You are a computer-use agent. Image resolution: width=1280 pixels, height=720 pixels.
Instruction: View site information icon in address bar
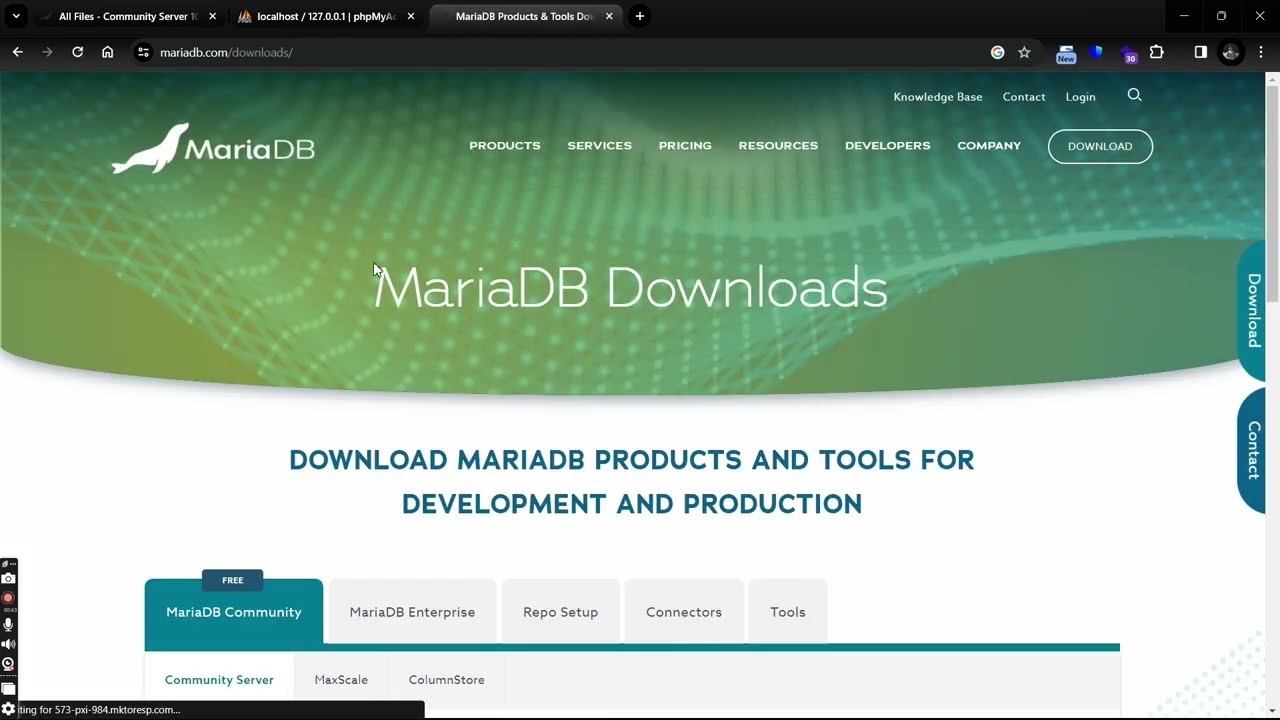[x=143, y=52]
